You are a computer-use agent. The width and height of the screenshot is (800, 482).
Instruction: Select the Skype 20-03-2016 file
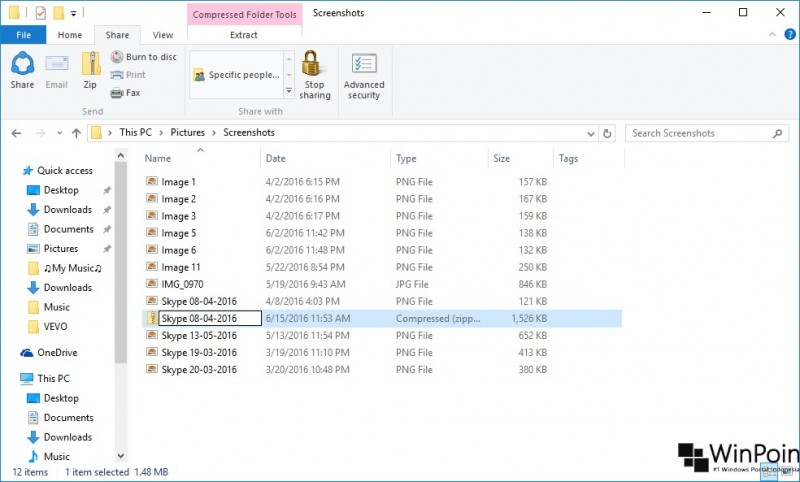pyautogui.click(x=199, y=370)
